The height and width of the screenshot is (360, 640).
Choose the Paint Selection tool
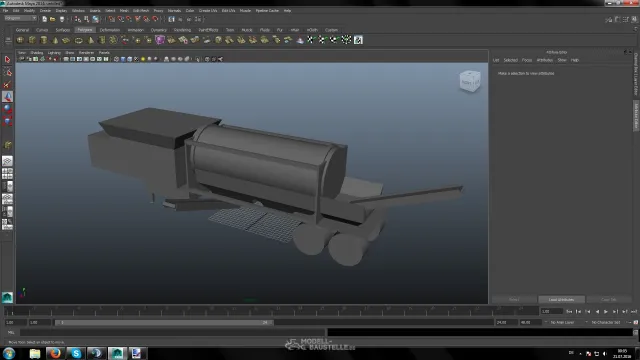pyautogui.click(x=7, y=84)
